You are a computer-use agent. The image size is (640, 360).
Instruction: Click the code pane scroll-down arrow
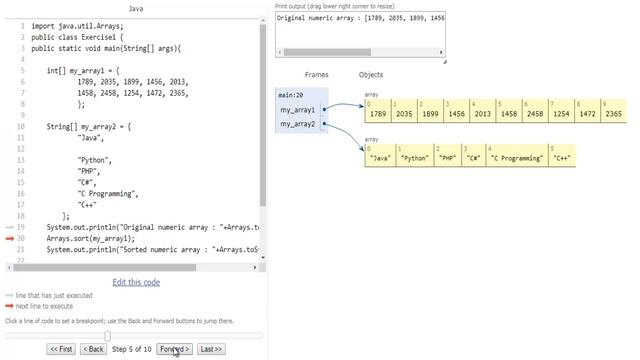coord(263,258)
